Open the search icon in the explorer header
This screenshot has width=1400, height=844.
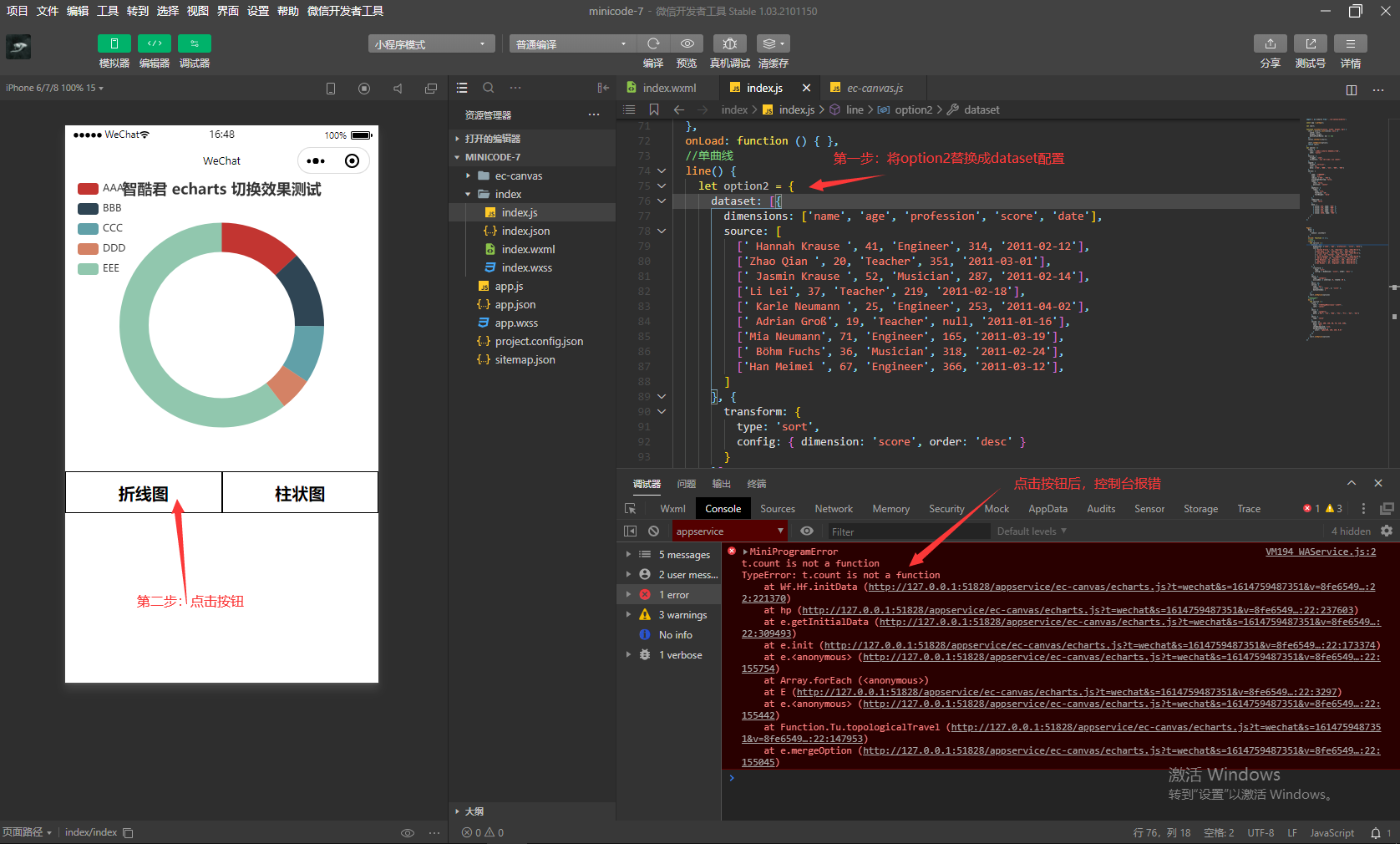click(x=489, y=88)
